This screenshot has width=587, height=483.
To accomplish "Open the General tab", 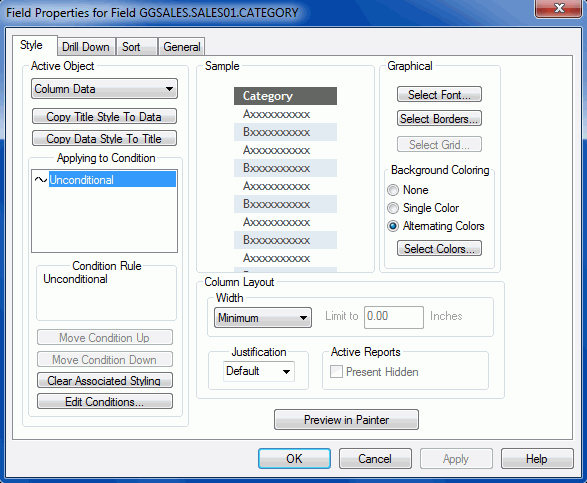I will 182,47.
